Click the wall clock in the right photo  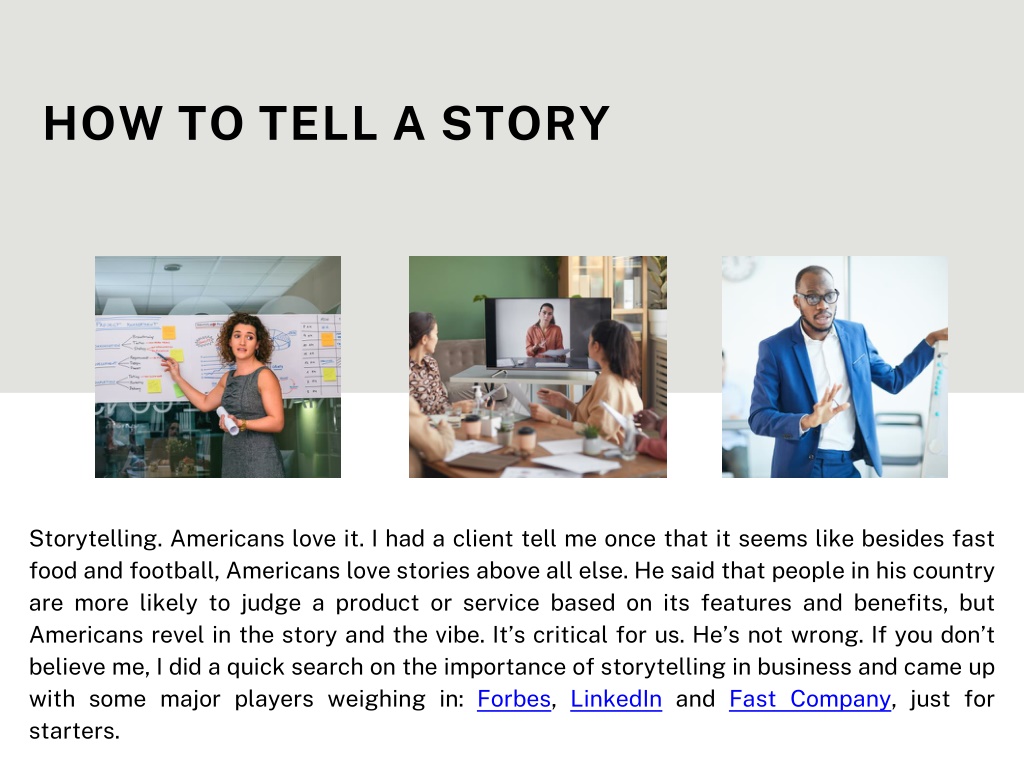point(740,268)
